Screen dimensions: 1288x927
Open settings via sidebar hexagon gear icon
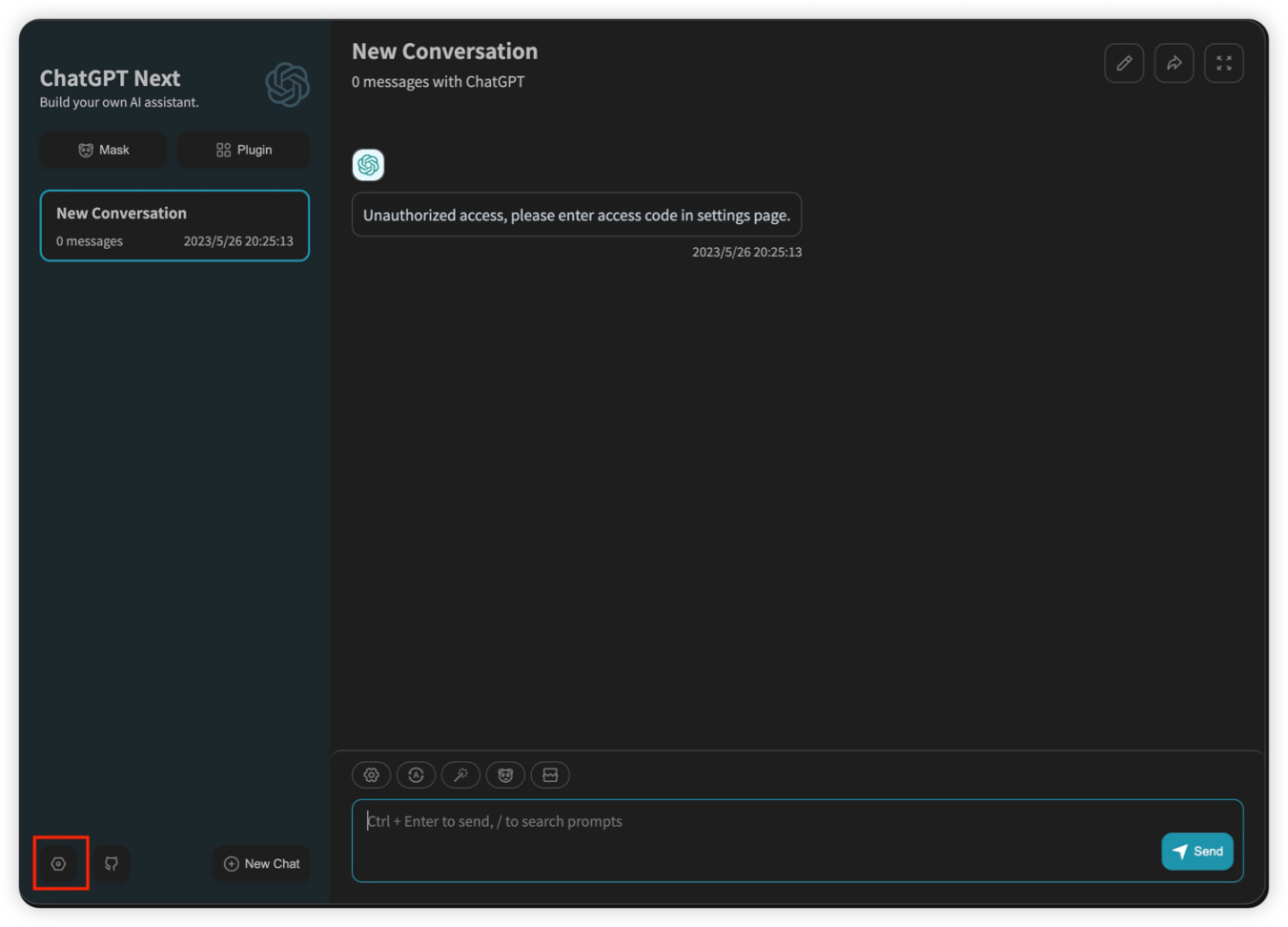59,864
